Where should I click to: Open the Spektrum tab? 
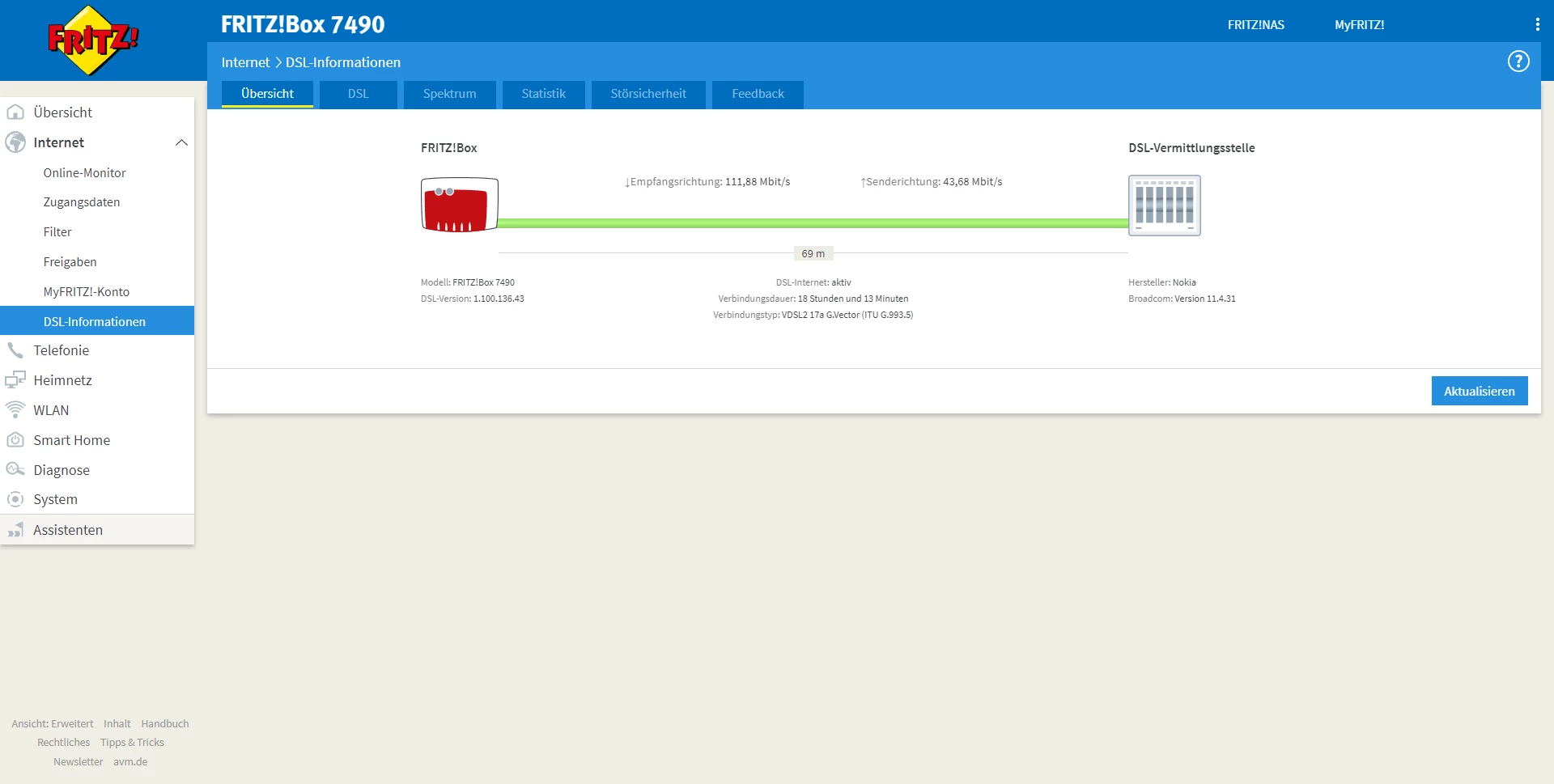(450, 94)
